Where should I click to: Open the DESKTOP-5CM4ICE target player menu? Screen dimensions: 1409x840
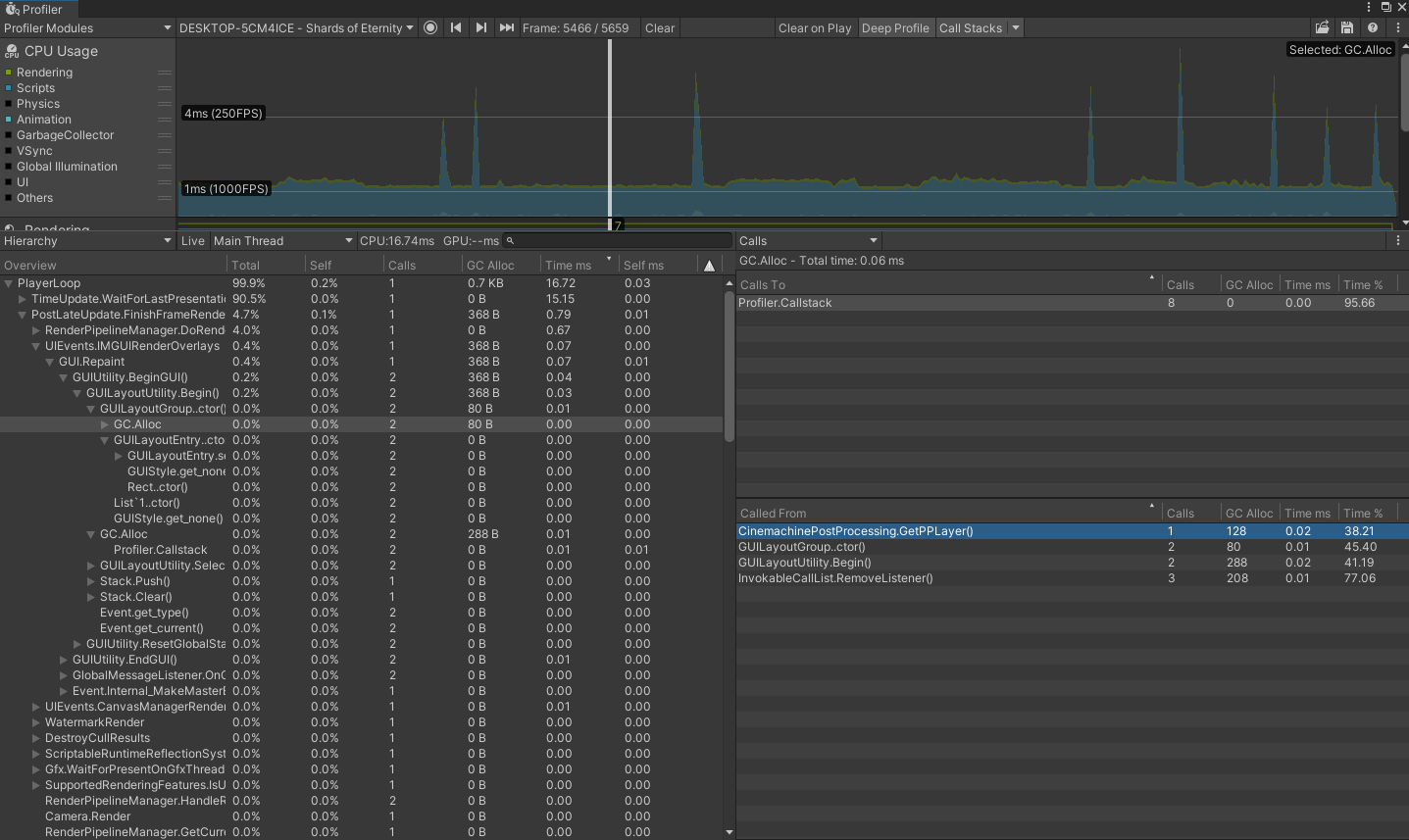tap(294, 27)
